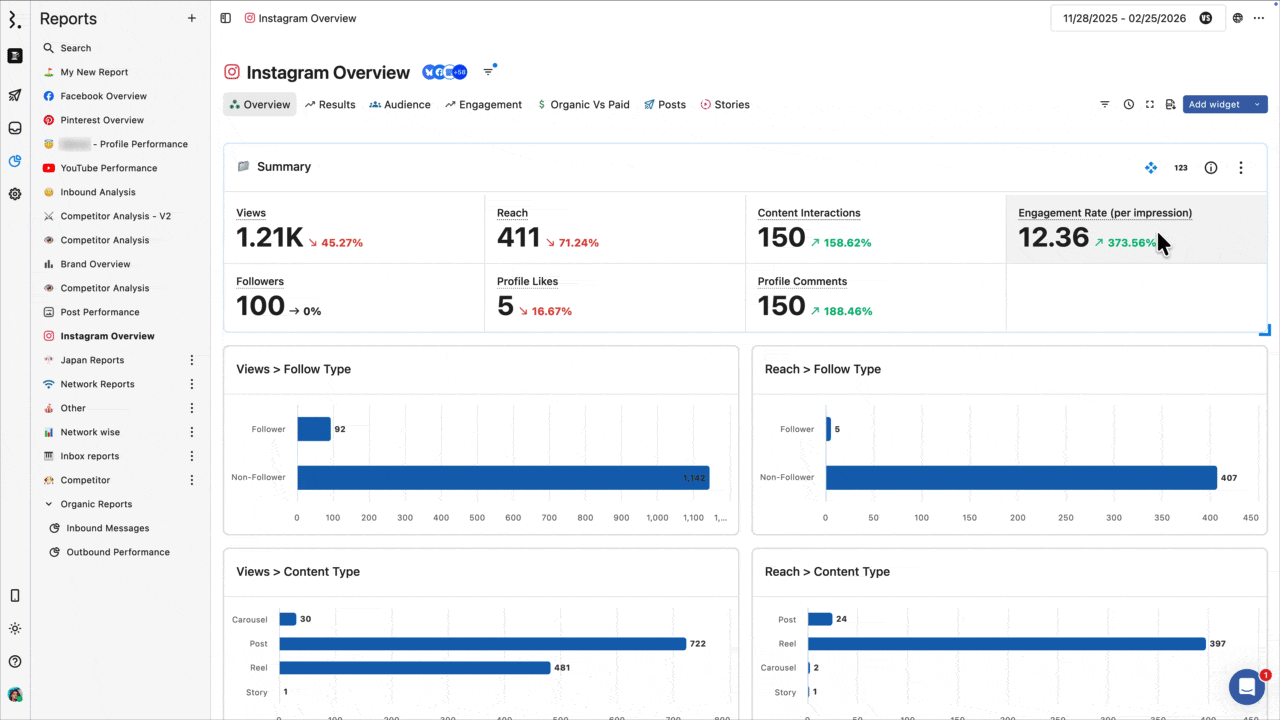Open the date range picker
The width and height of the screenshot is (1280, 720).
click(x=1138, y=18)
